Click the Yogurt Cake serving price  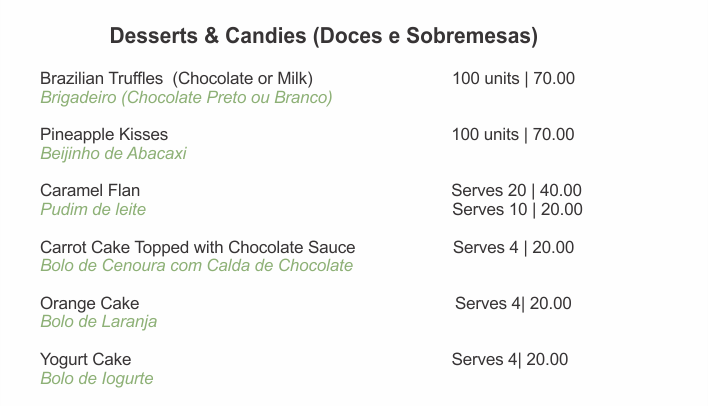point(510,359)
